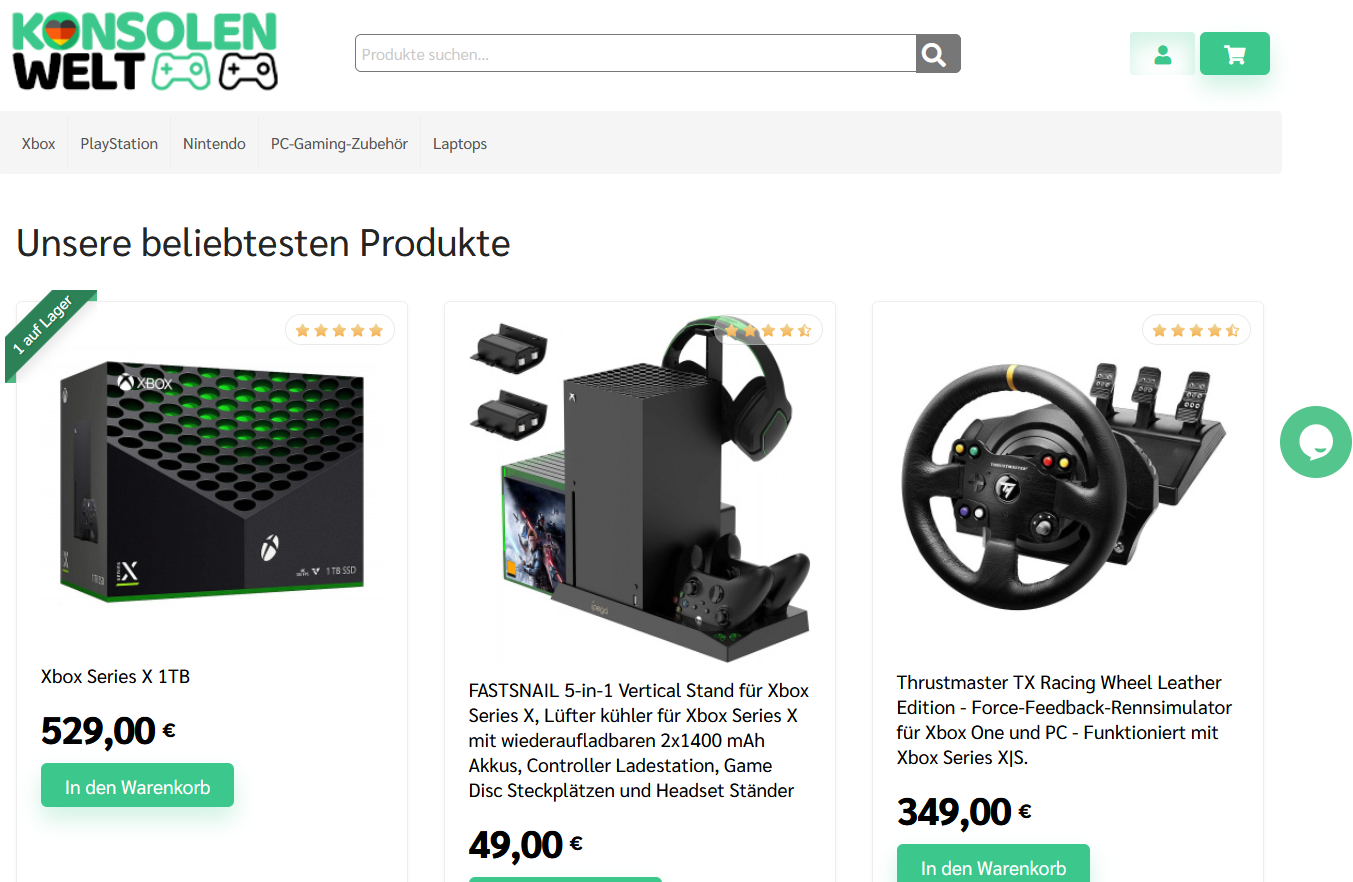Click the Produkte suchen search field
The height and width of the screenshot is (882, 1353).
point(636,54)
